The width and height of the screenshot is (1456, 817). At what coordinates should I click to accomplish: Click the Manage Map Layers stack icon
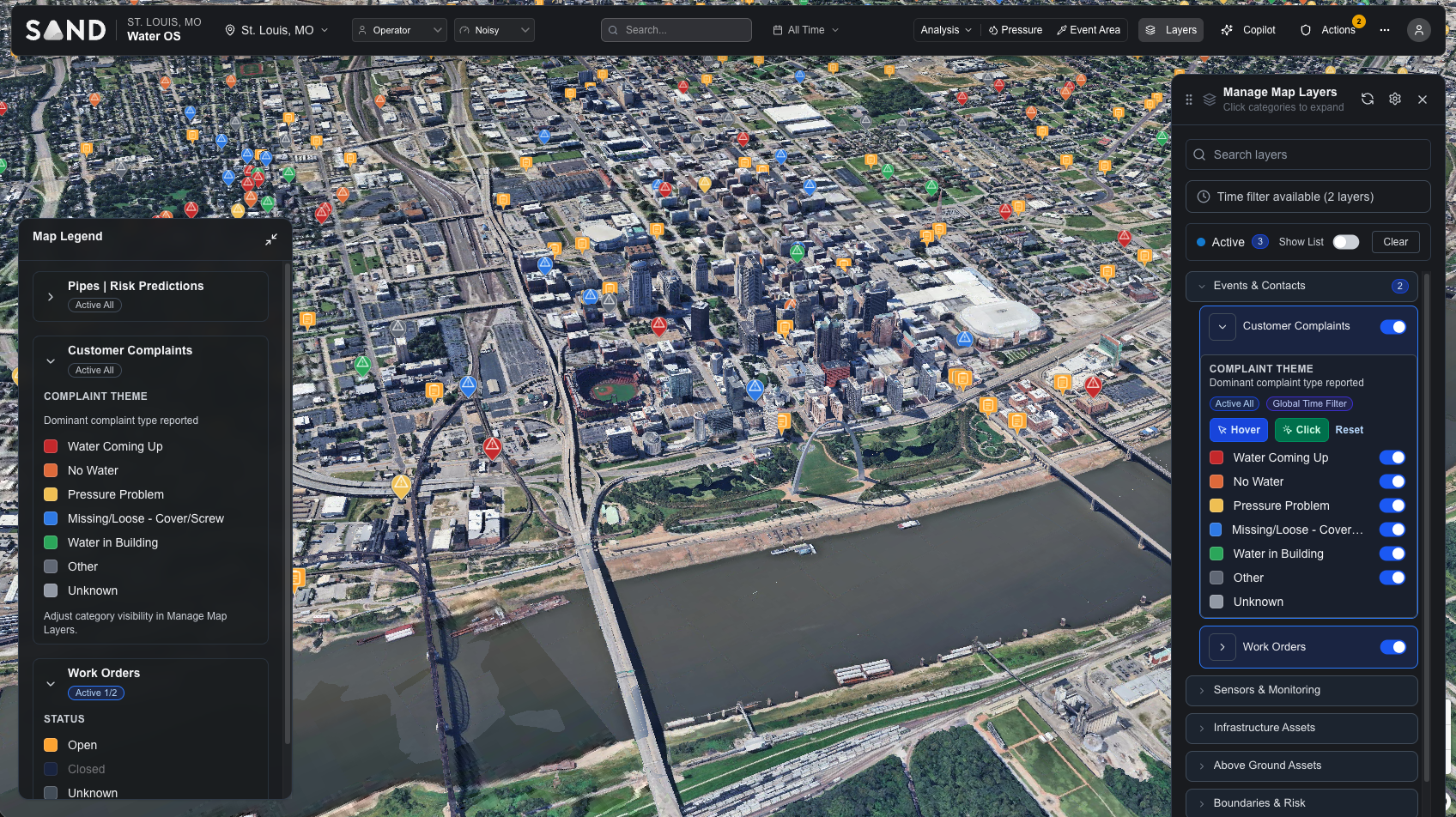point(1209,100)
